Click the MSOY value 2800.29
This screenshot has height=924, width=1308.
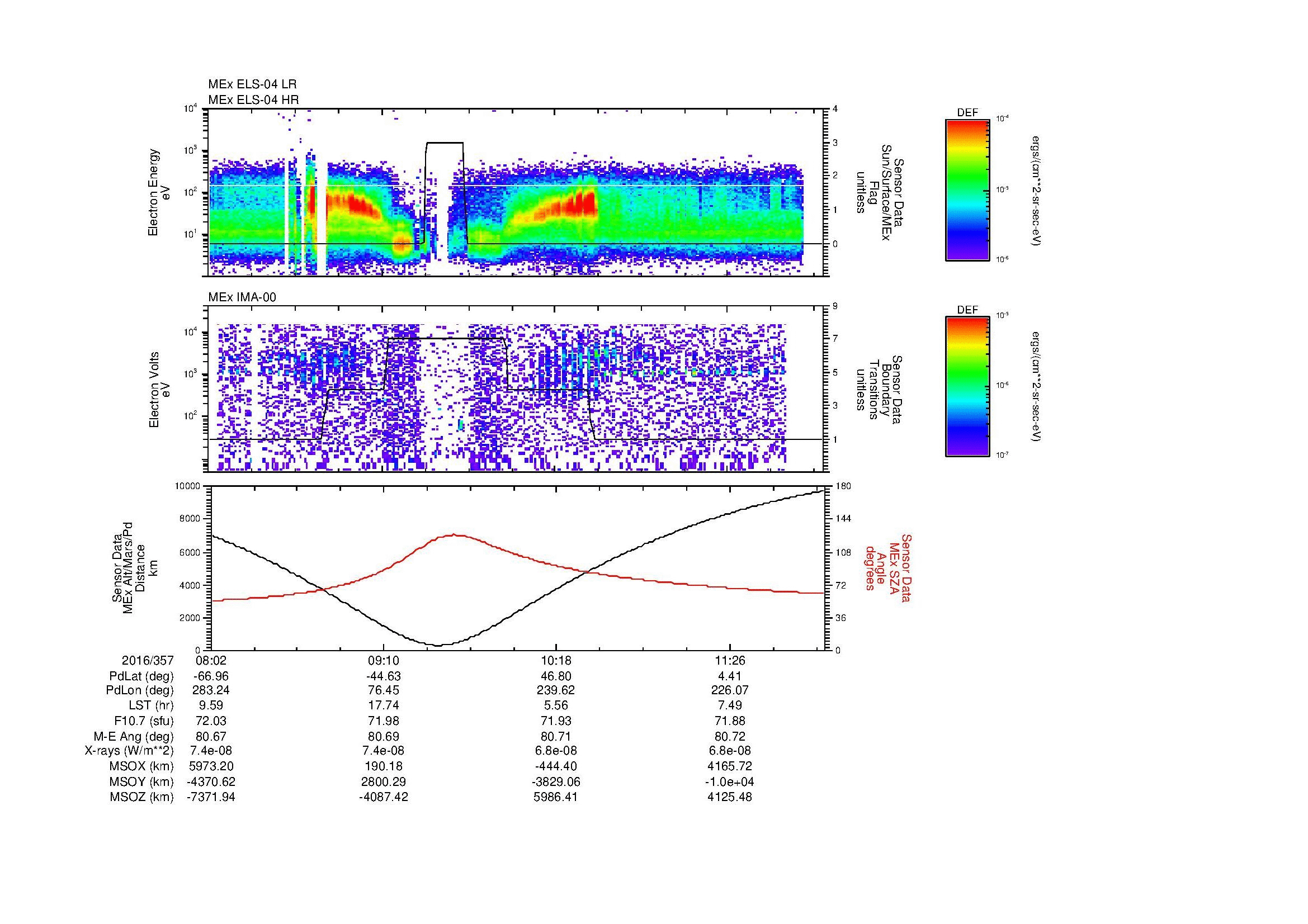384,781
